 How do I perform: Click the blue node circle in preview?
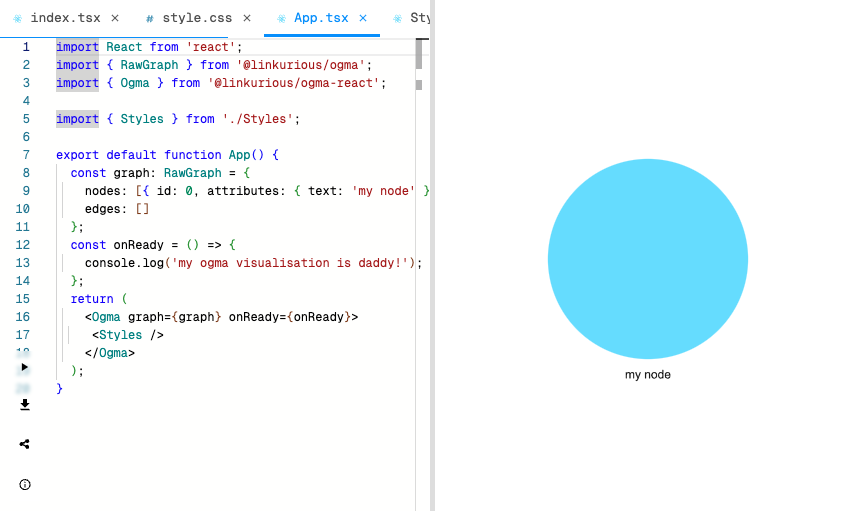[647, 259]
